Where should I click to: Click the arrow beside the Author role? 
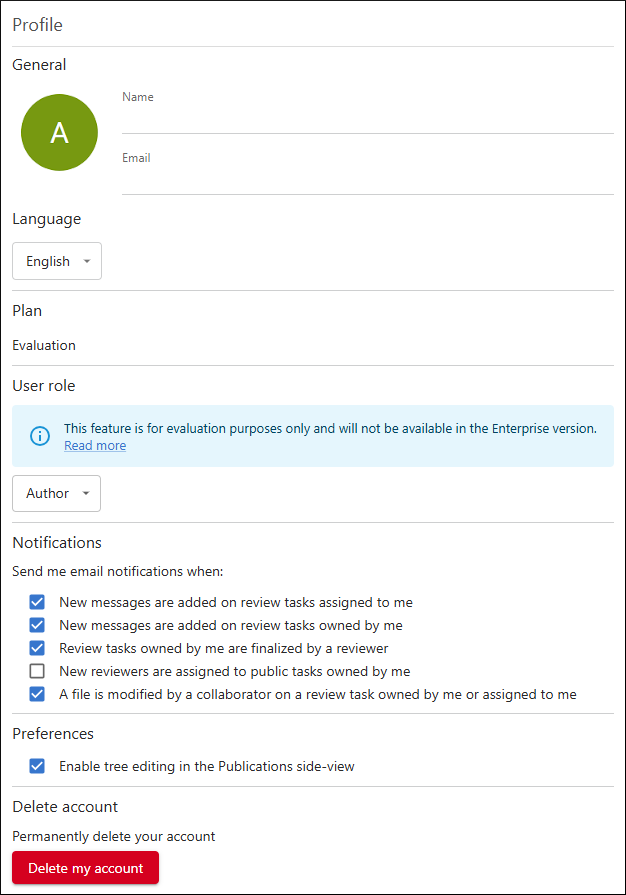(86, 494)
